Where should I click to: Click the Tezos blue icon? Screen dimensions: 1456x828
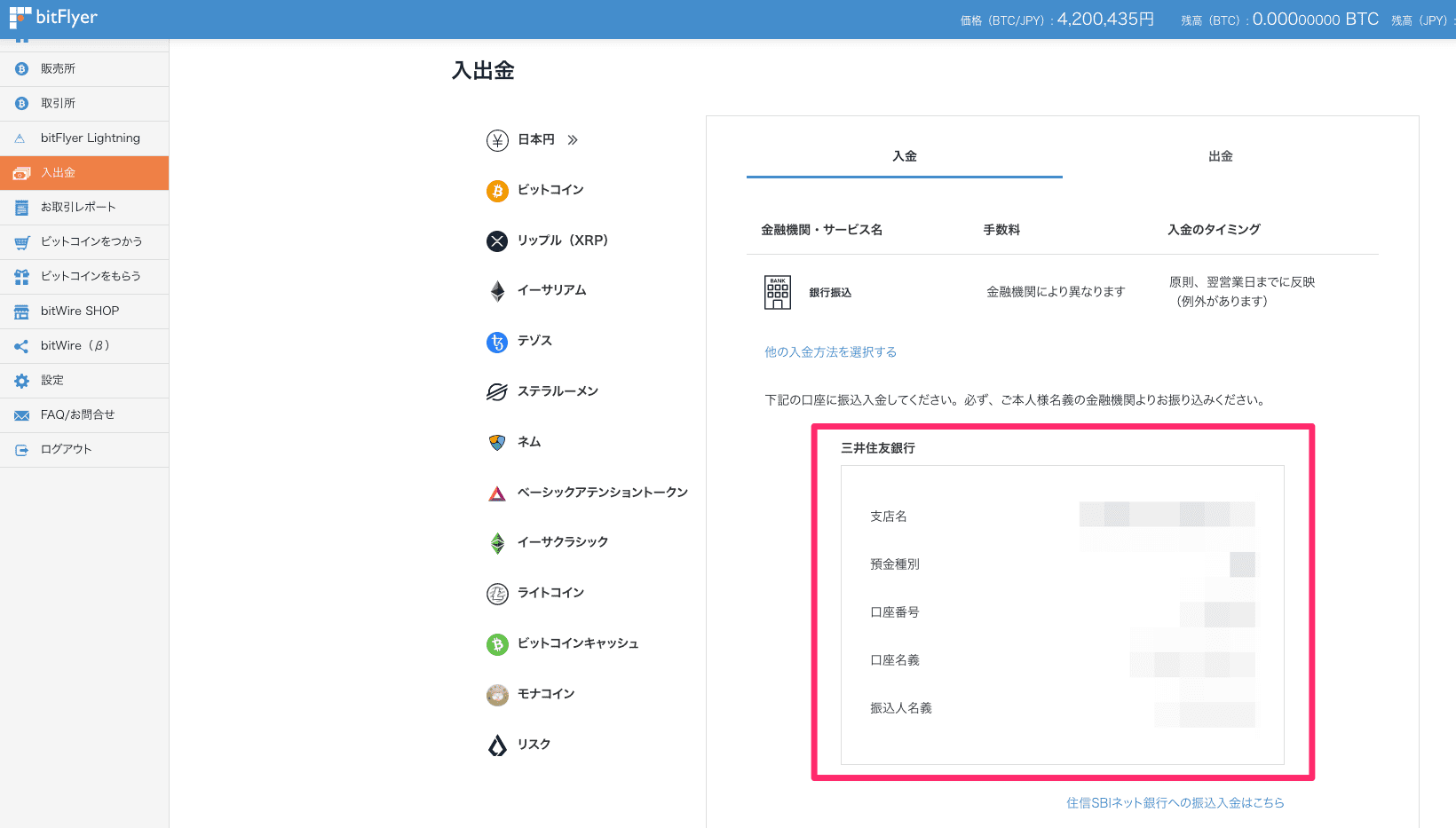click(x=497, y=342)
